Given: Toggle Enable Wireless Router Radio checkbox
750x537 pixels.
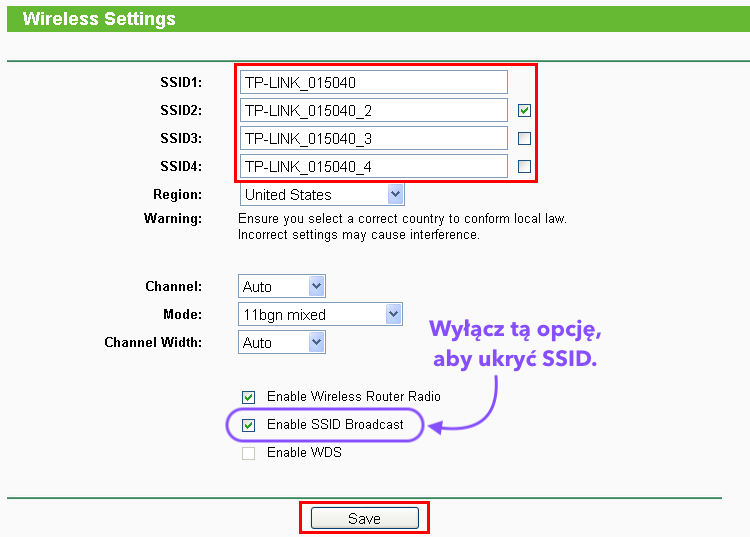Looking at the screenshot, I should click(249, 397).
